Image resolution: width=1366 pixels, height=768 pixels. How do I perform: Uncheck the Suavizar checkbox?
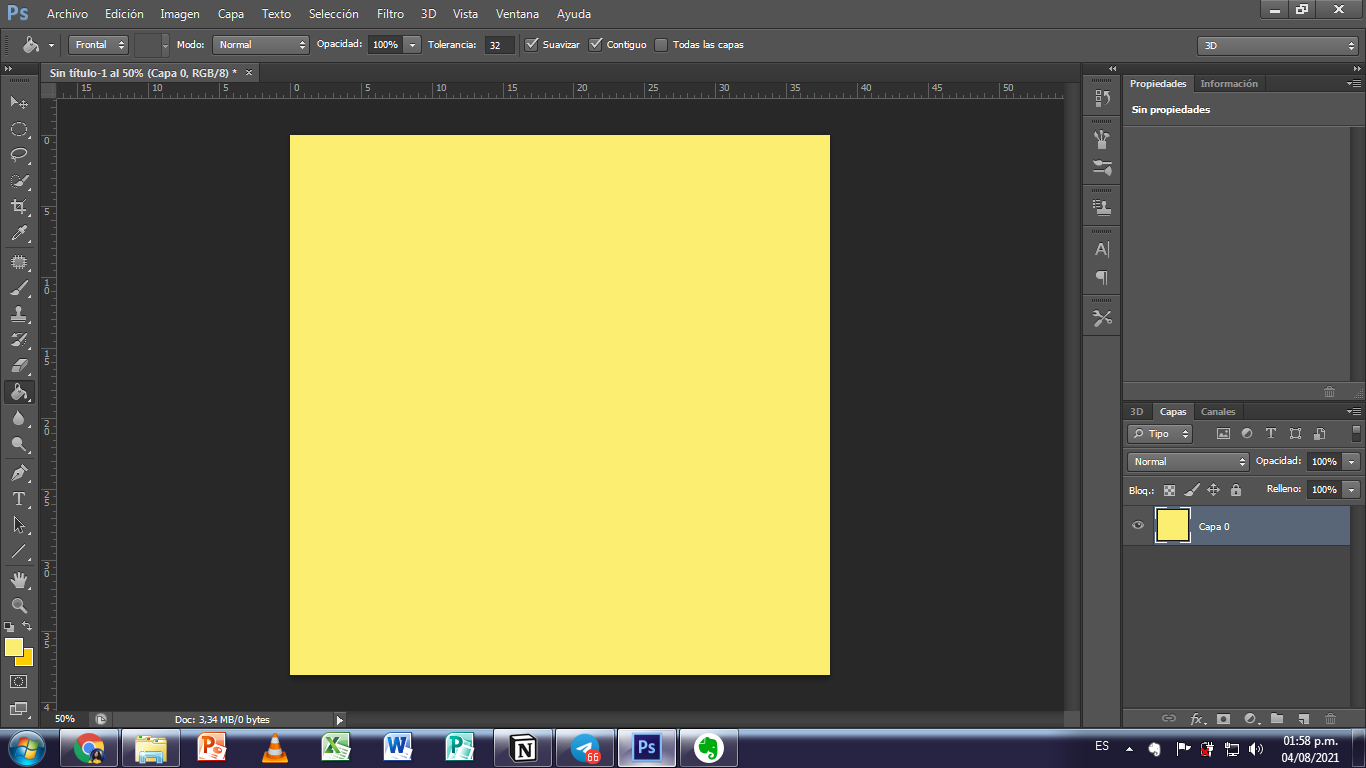[532, 44]
